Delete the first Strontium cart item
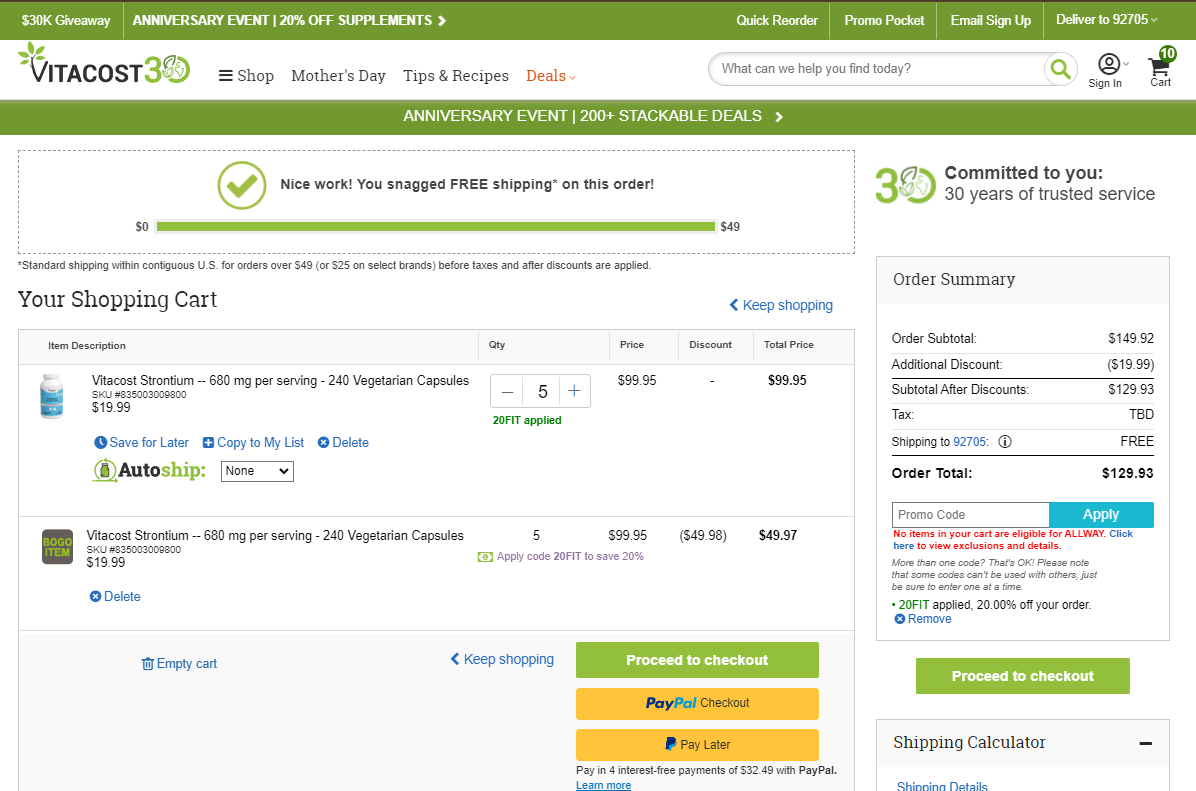 tap(343, 442)
